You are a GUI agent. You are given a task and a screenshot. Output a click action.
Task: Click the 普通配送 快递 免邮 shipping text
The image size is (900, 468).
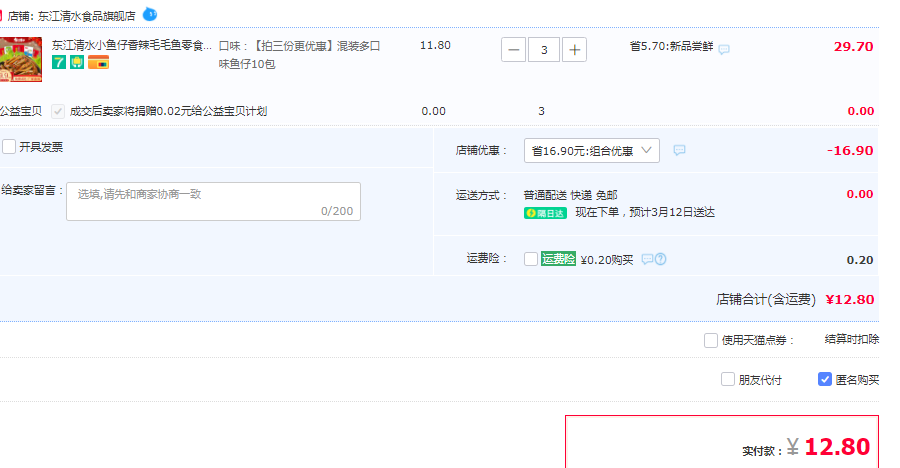571,195
